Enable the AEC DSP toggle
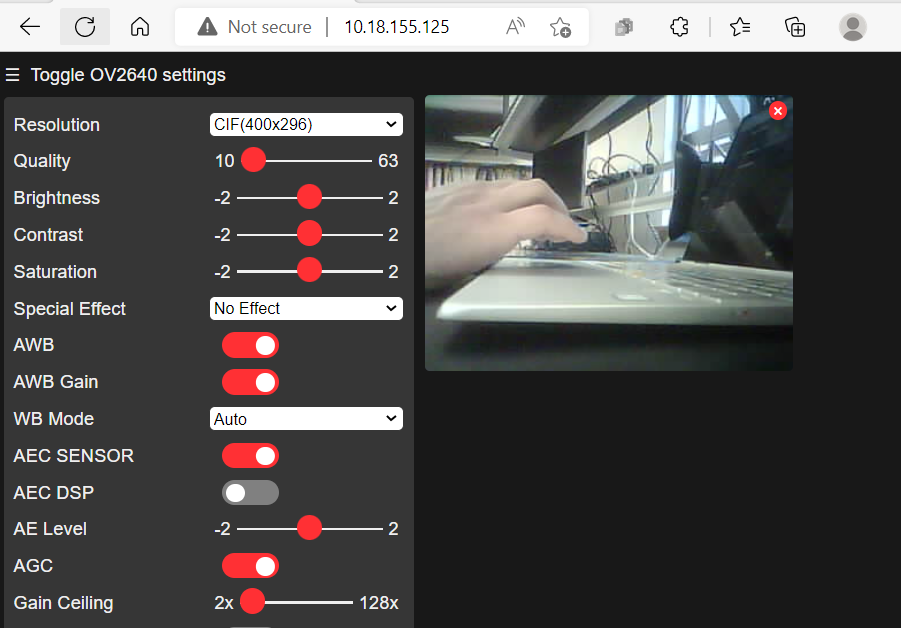The width and height of the screenshot is (901, 628). [250, 493]
